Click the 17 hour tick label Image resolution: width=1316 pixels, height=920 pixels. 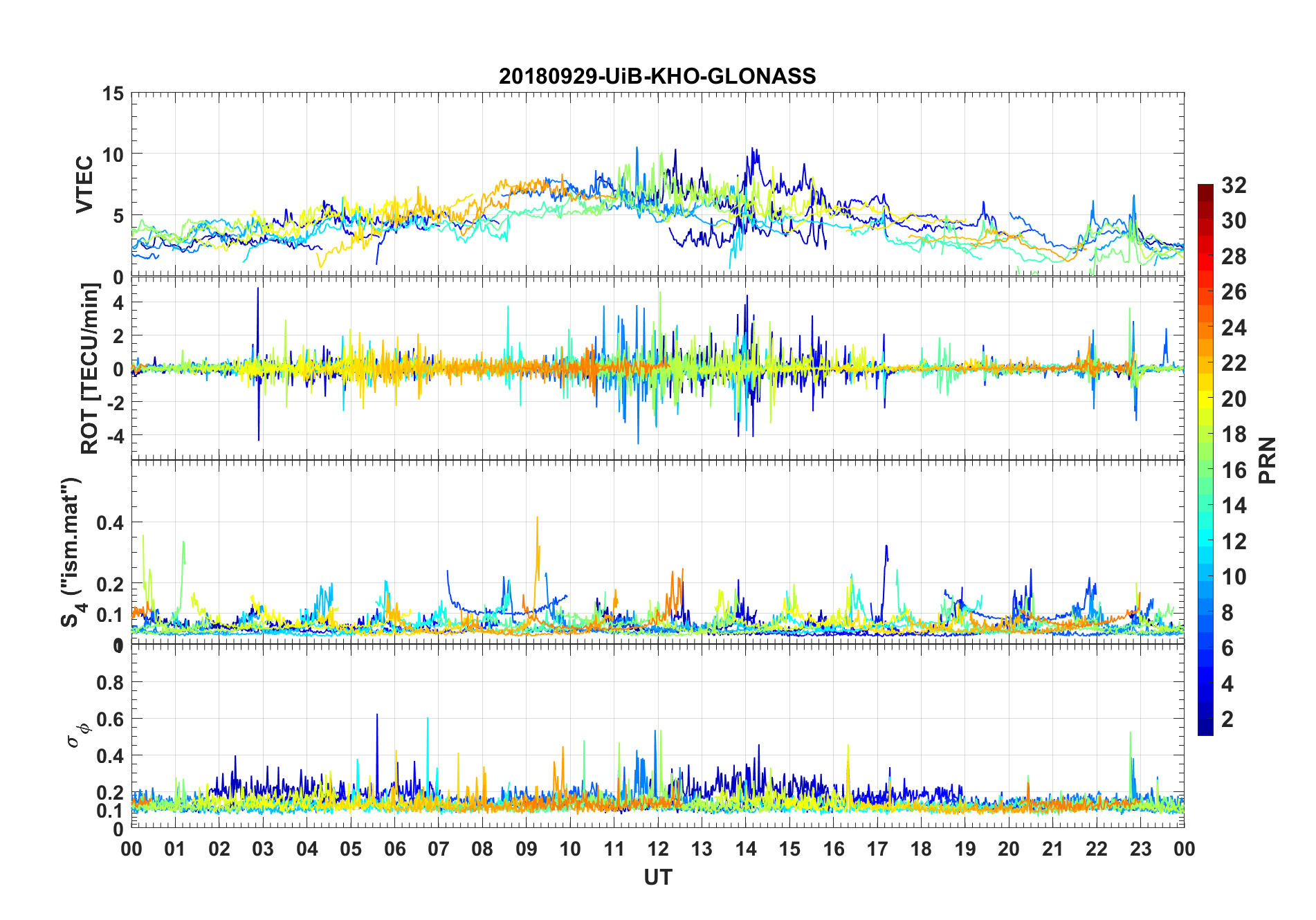877,849
